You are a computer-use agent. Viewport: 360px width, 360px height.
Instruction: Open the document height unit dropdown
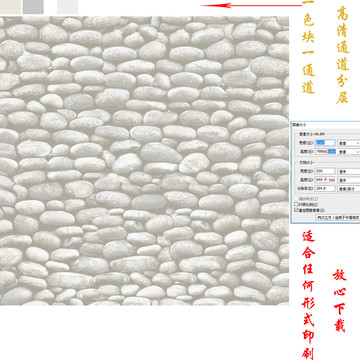click(x=349, y=180)
